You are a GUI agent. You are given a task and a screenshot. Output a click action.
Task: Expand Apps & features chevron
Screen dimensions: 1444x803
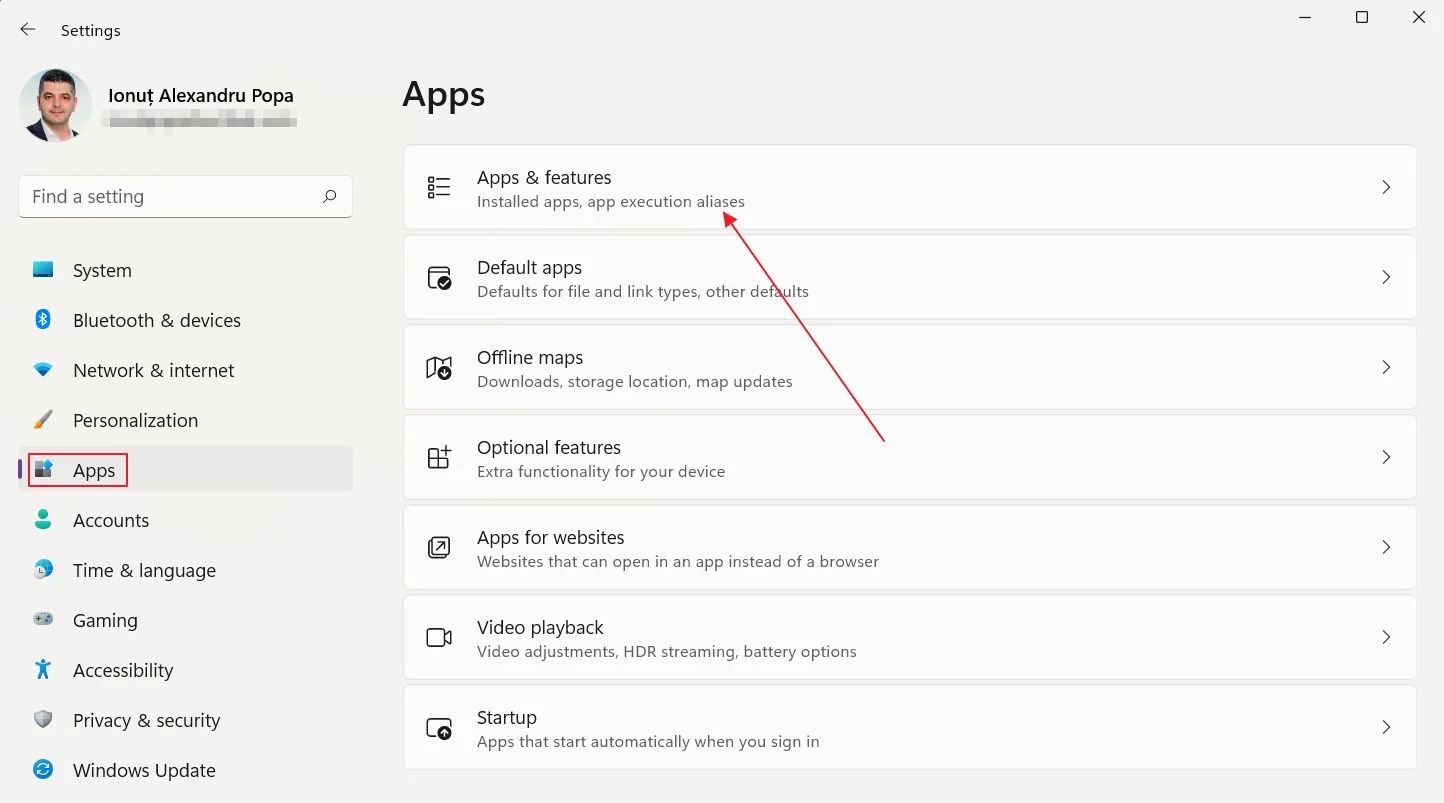coord(1386,187)
